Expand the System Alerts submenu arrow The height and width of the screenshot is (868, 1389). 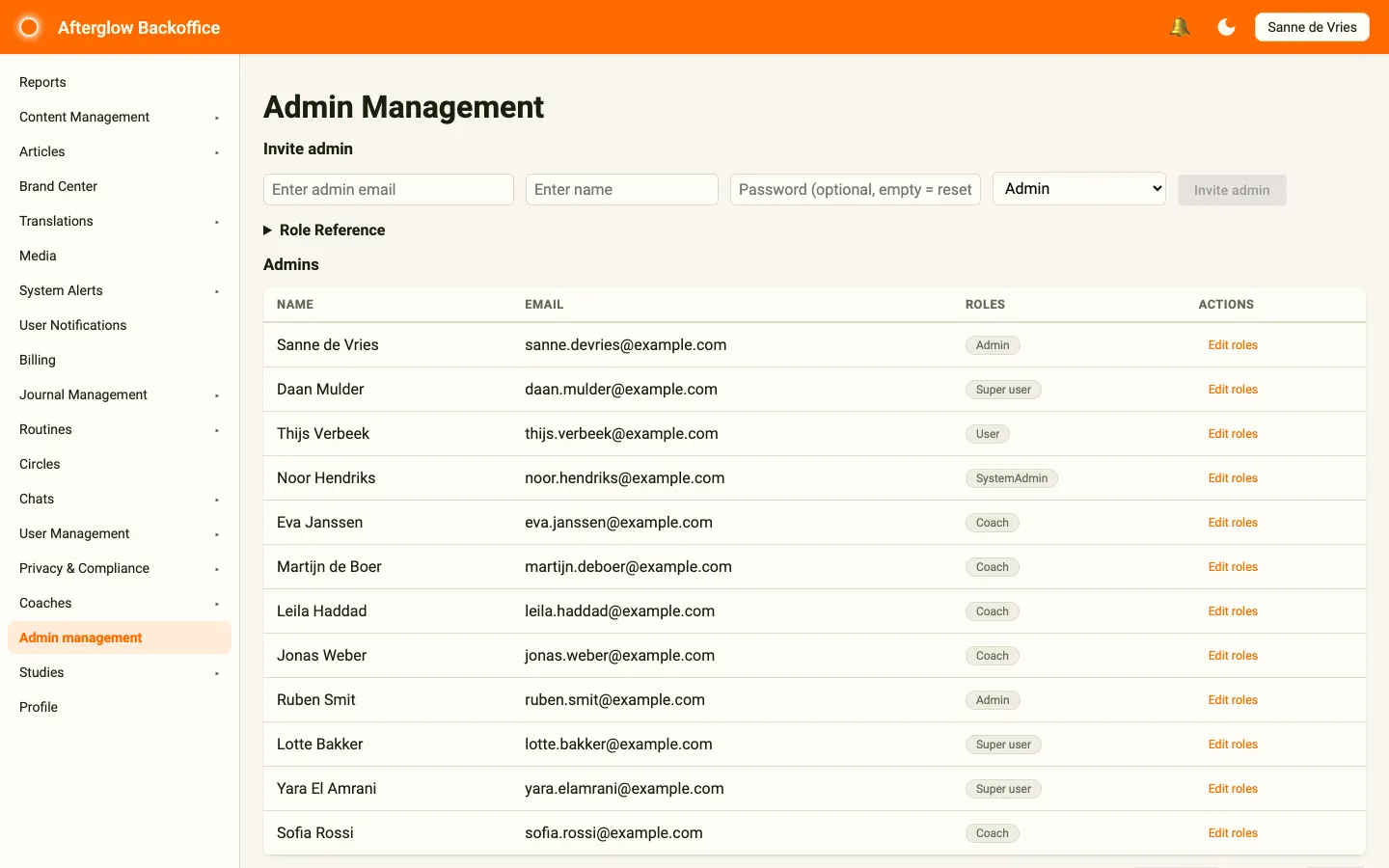pos(217,291)
